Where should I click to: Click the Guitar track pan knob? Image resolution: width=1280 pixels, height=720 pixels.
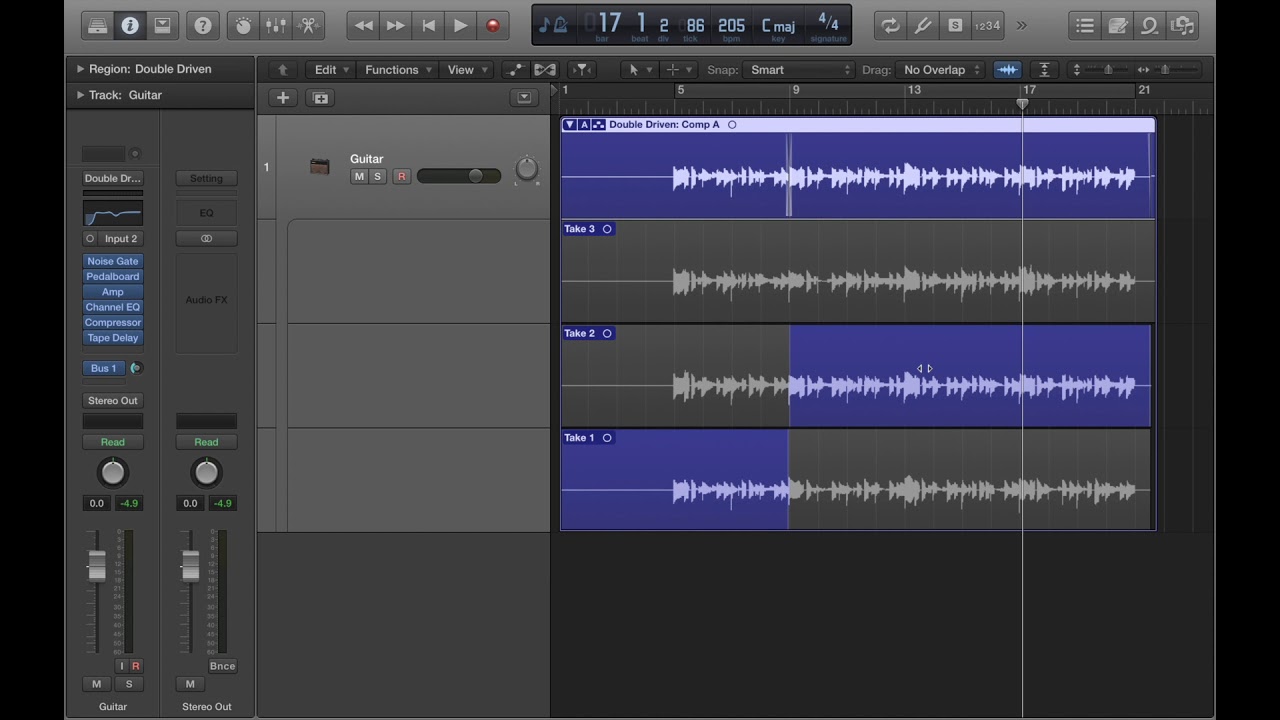click(x=527, y=170)
